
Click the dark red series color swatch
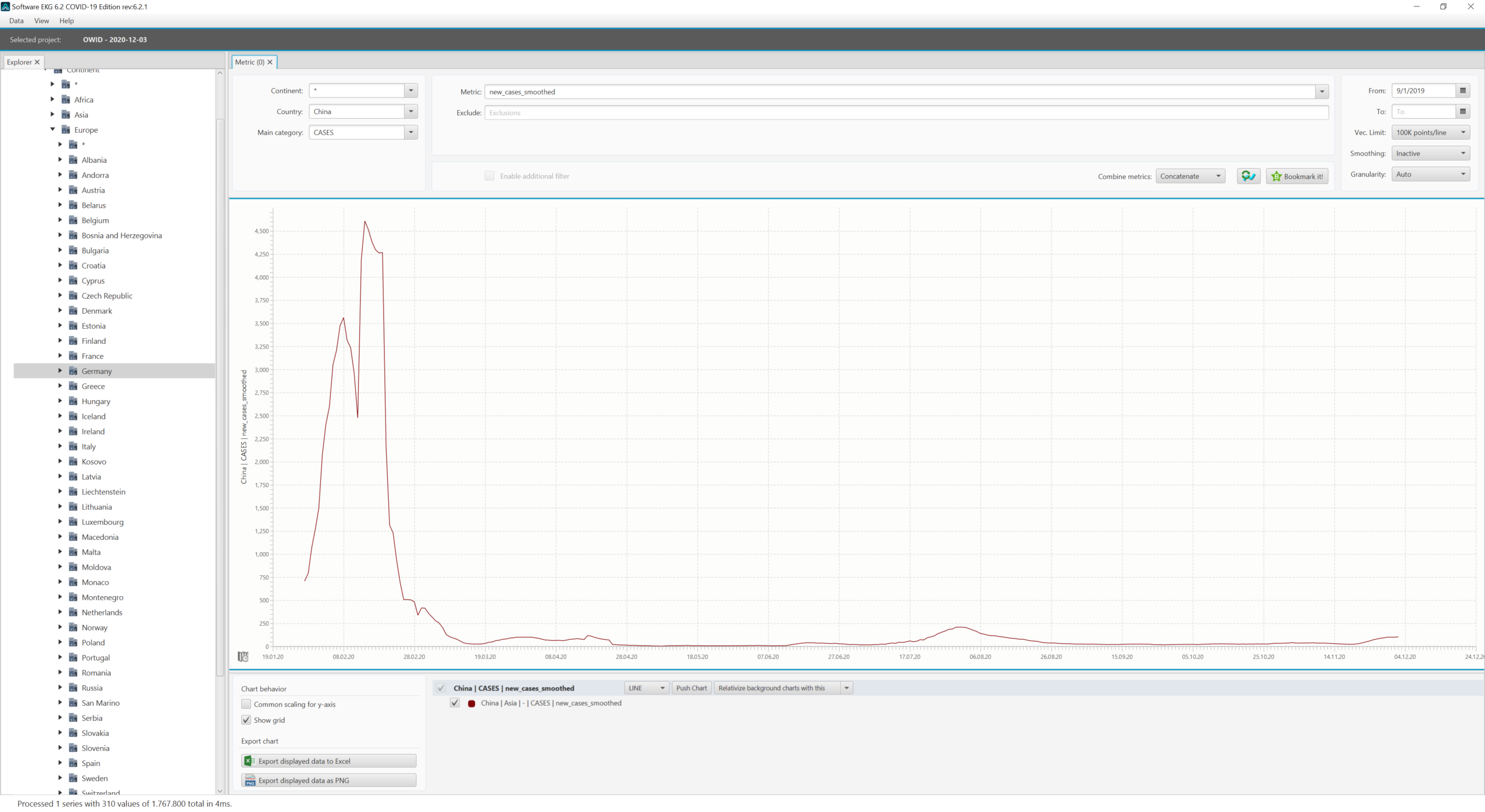(472, 704)
